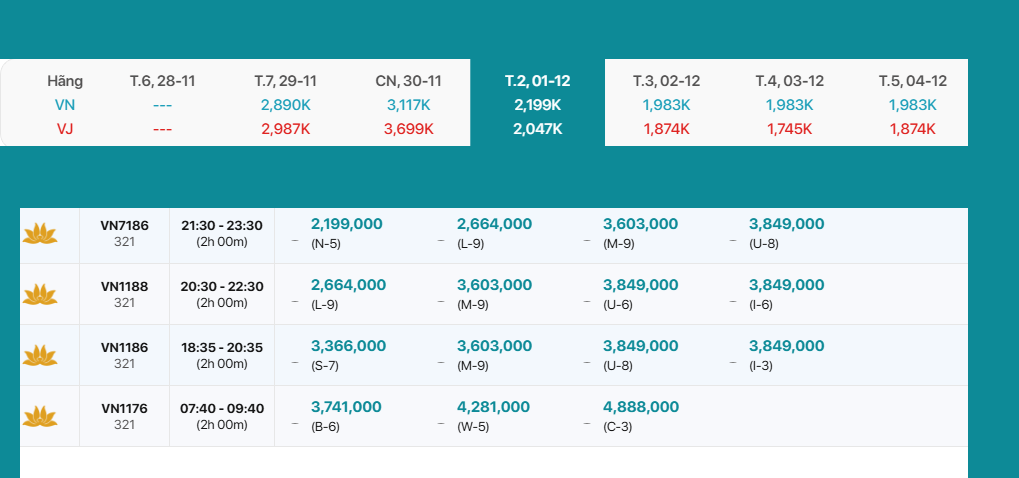This screenshot has width=1019, height=478.
Task: Select the 3,849,000 (I-6) fare for VN1188
Action: click(x=786, y=285)
